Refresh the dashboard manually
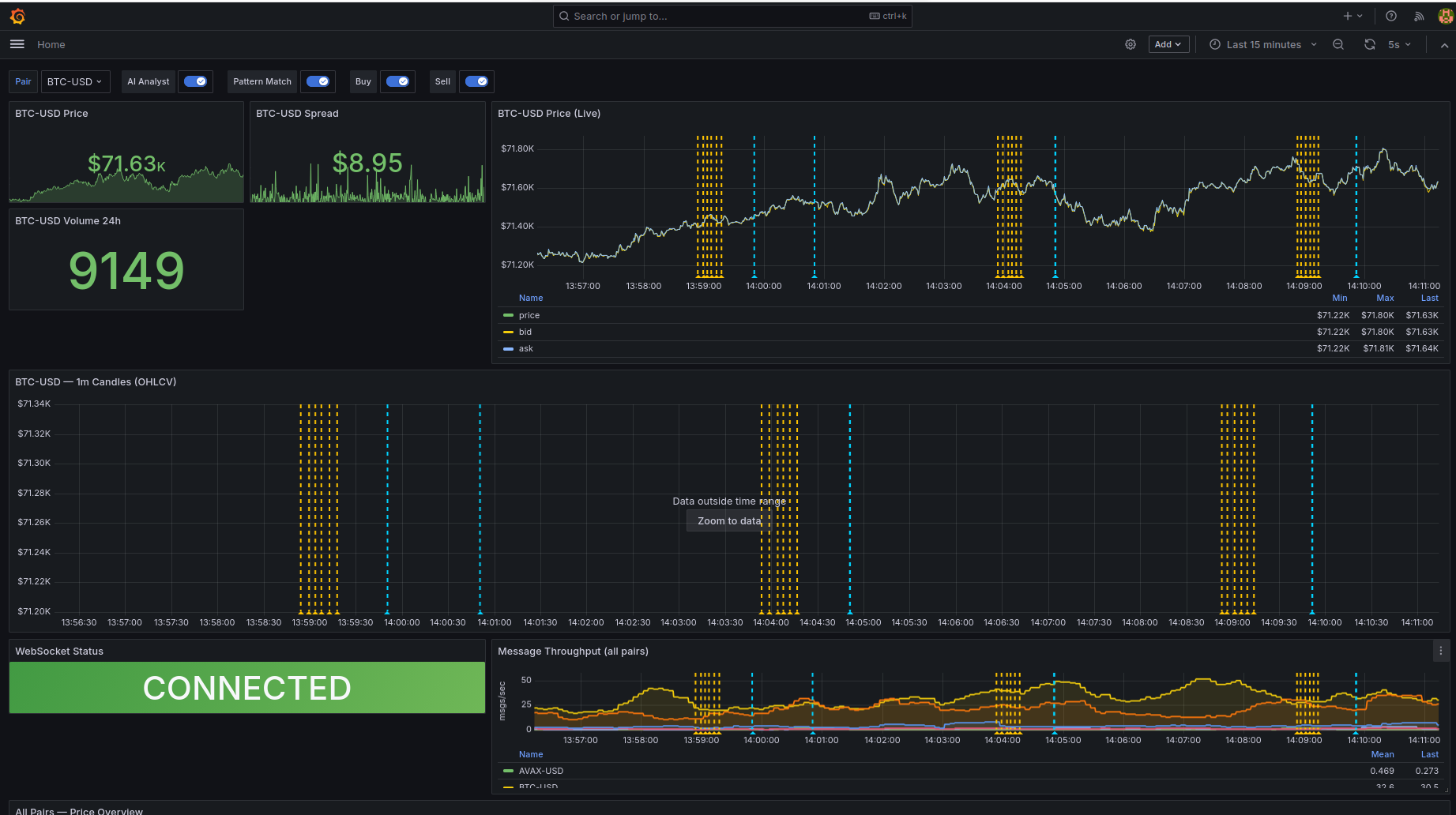Image resolution: width=1456 pixels, height=815 pixels. (x=1370, y=44)
